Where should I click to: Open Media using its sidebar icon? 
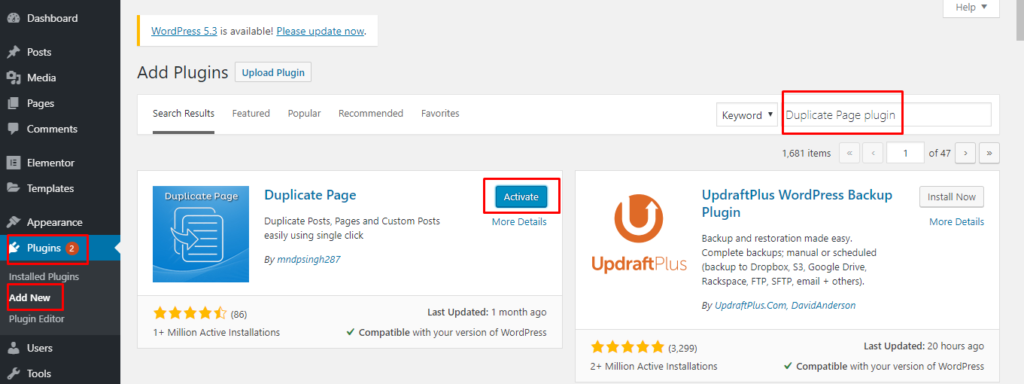[13, 78]
